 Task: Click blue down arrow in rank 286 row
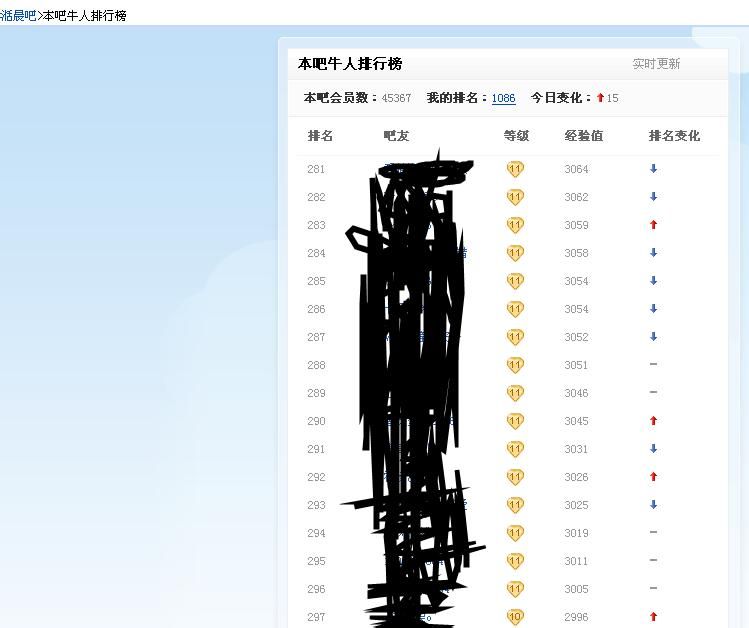[x=653, y=309]
